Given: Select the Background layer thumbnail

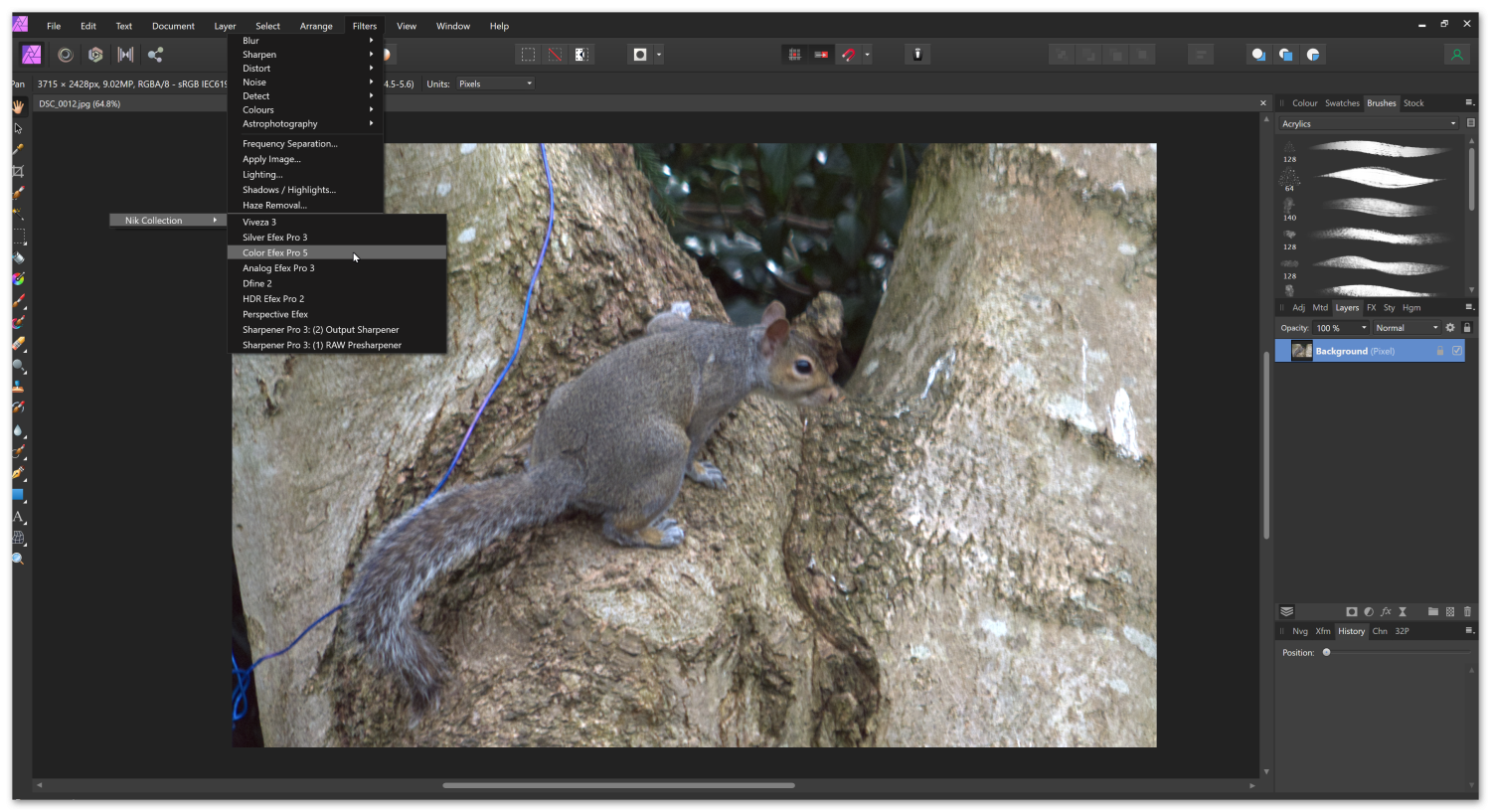Looking at the screenshot, I should (1301, 351).
